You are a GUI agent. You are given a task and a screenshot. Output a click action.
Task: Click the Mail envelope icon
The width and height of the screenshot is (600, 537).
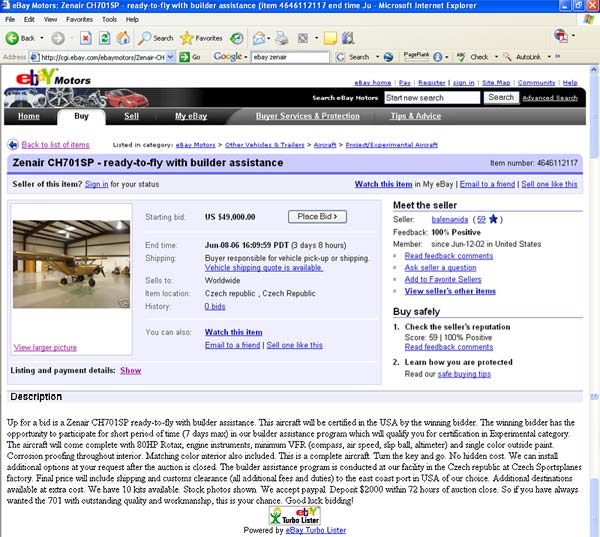click(259, 38)
